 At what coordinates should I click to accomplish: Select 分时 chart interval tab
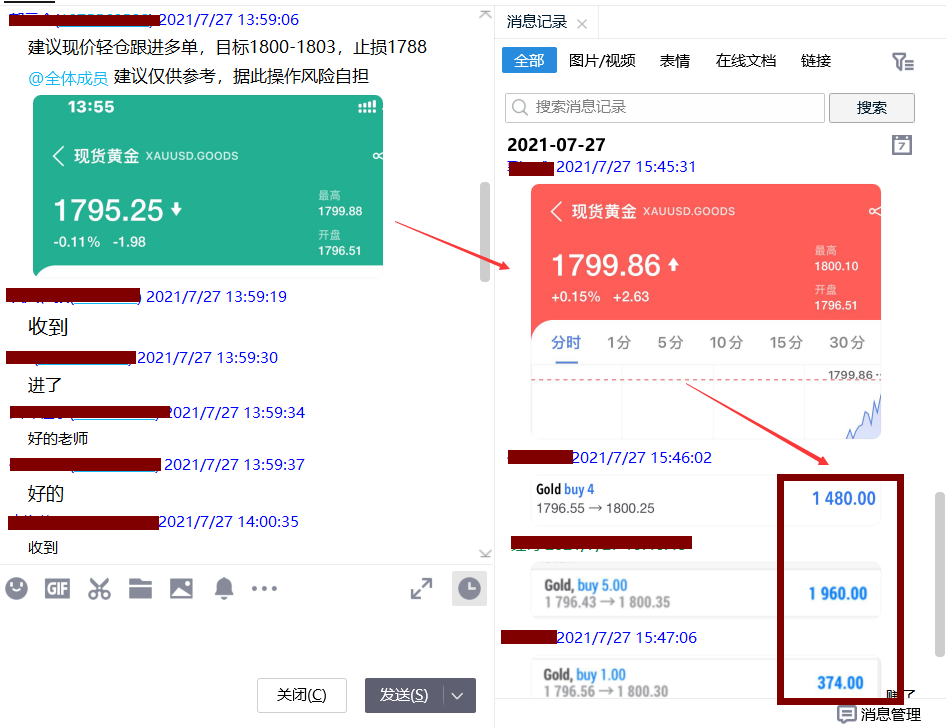click(566, 343)
